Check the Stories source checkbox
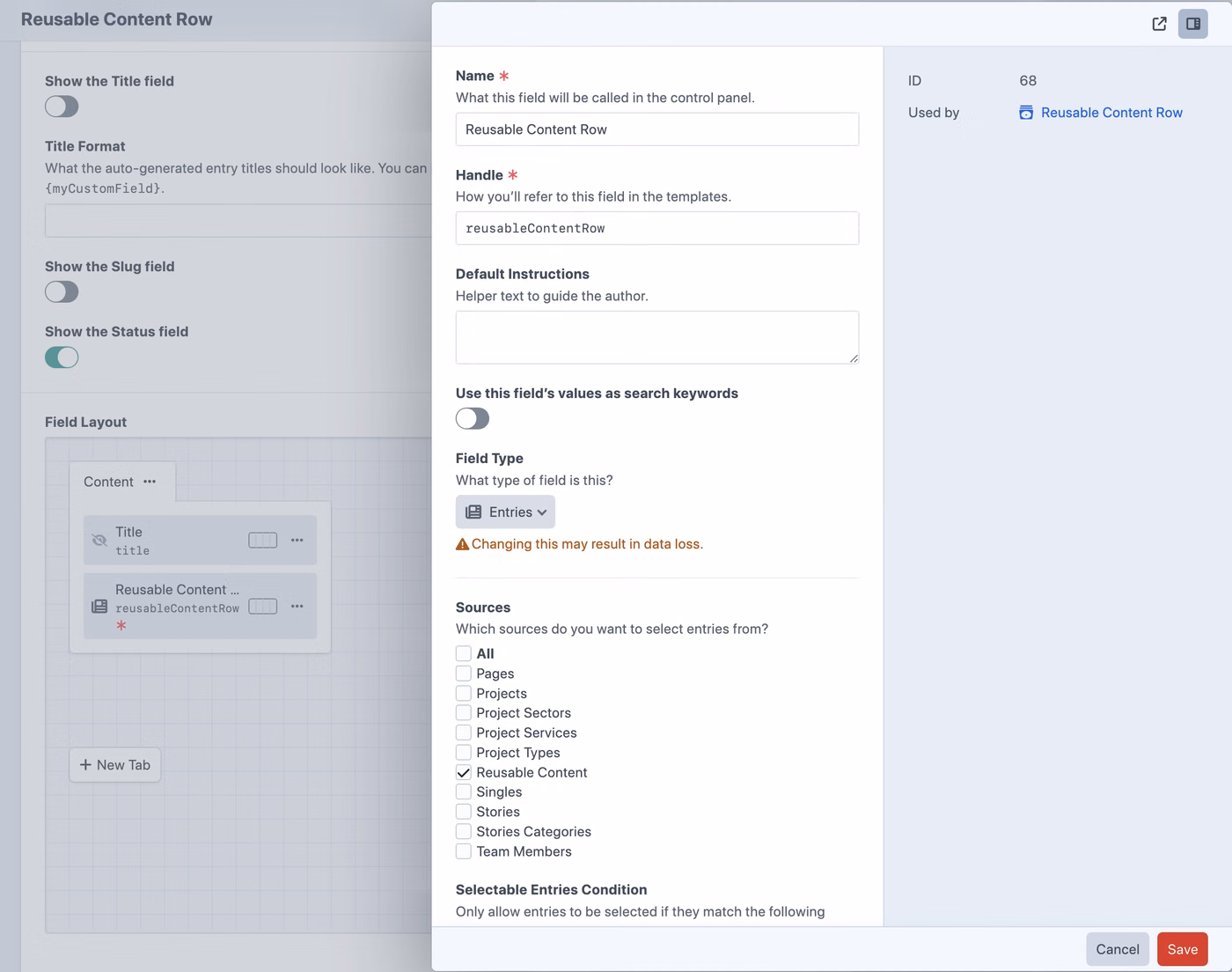This screenshot has height=972, width=1232. click(464, 812)
